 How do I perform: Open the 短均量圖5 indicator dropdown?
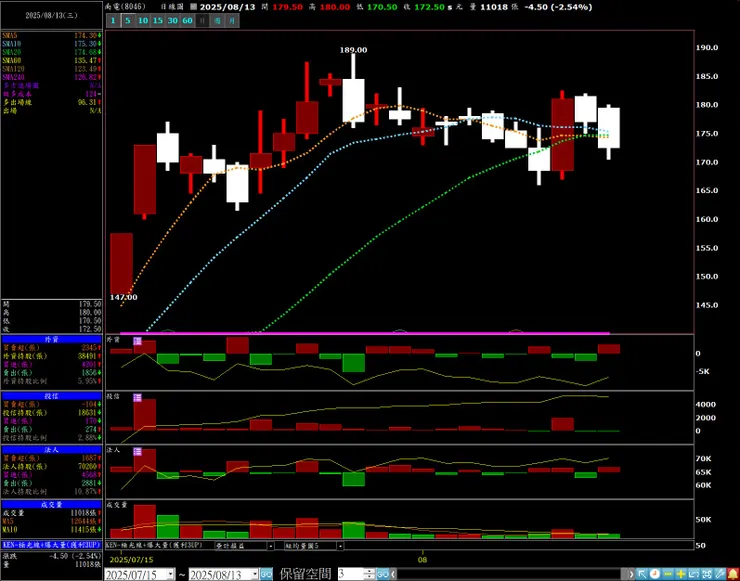pyautogui.click(x=340, y=546)
